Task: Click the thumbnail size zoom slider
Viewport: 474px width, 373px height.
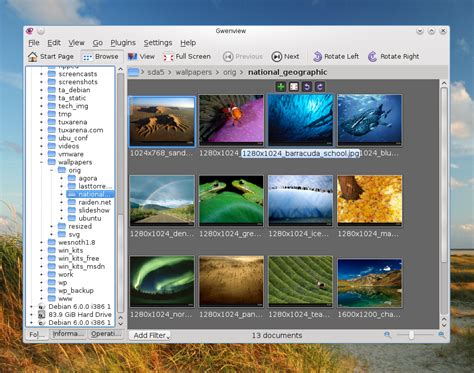Action: (414, 335)
